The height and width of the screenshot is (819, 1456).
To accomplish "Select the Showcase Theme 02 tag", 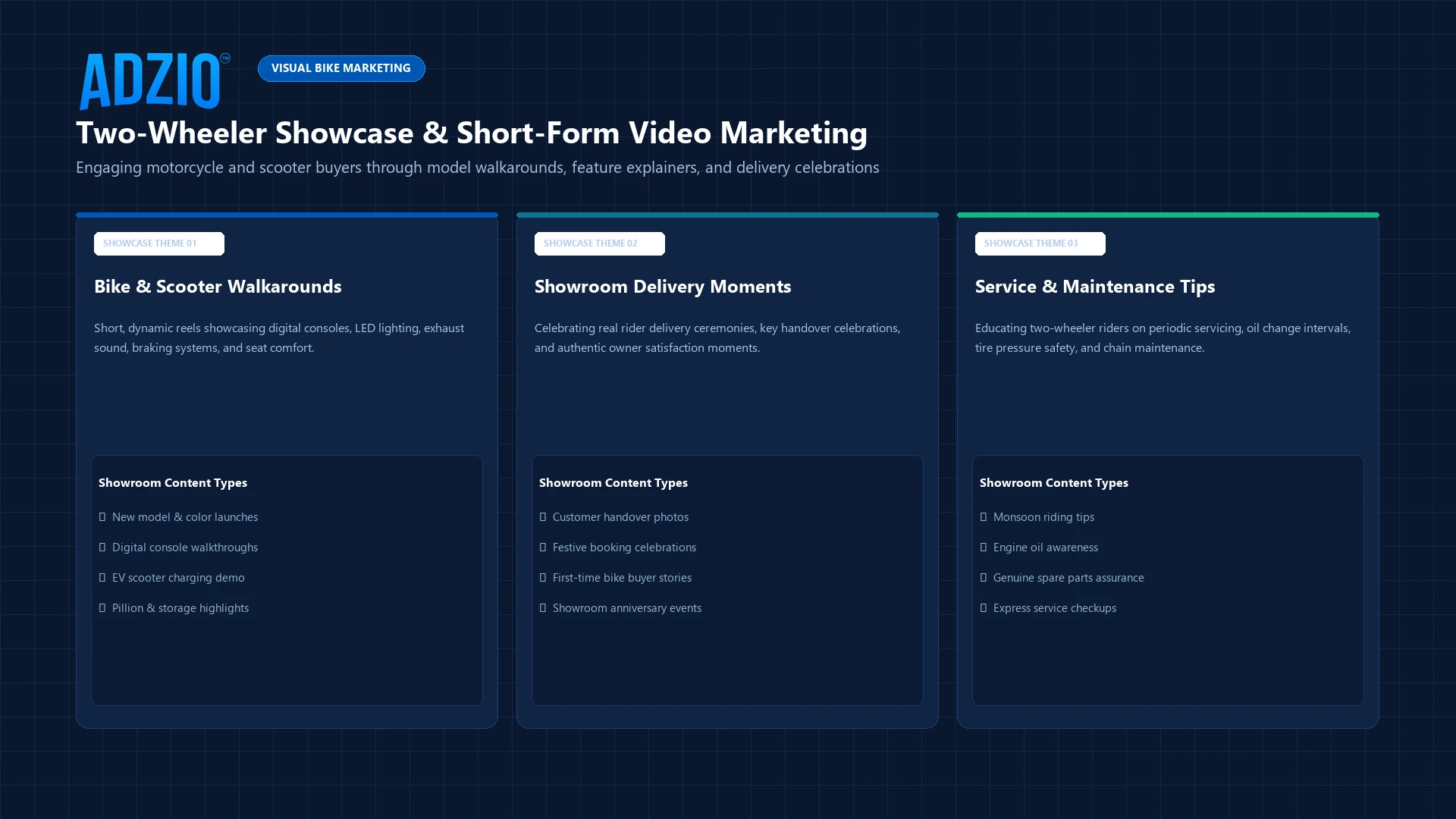I will [x=600, y=243].
